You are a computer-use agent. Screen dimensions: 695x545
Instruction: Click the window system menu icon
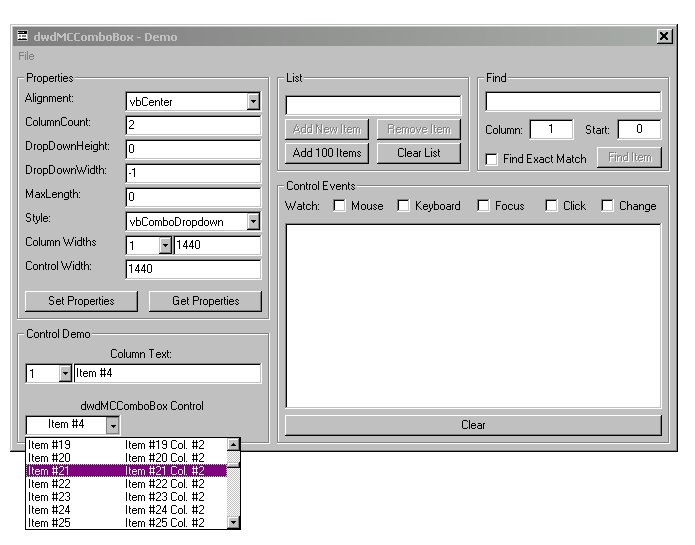(x=22, y=36)
